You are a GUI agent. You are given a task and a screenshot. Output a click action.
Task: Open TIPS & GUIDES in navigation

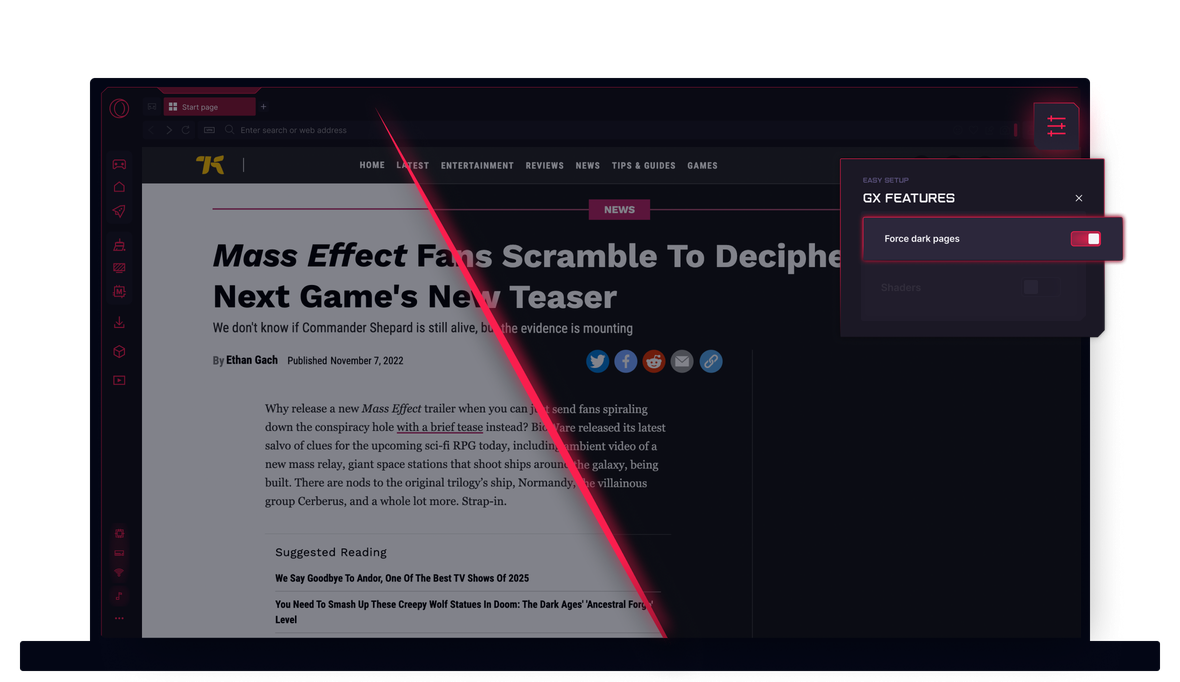(x=643, y=166)
